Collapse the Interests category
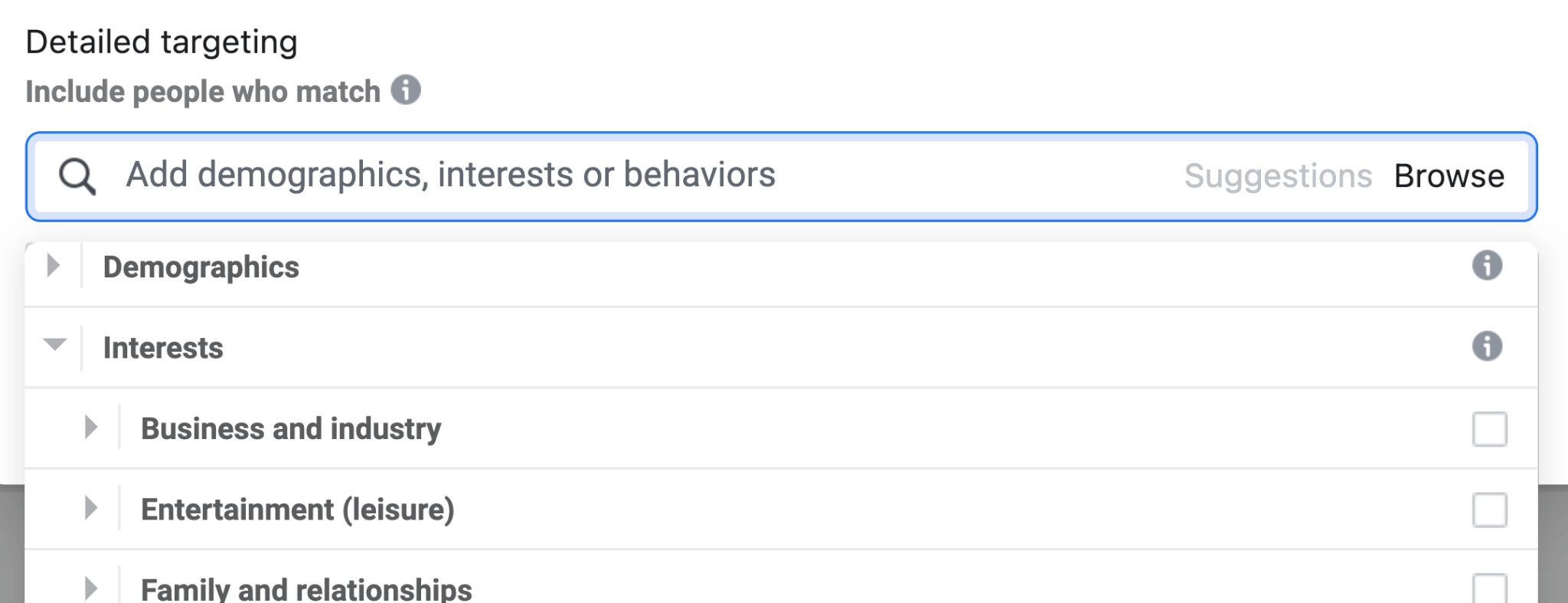The width and height of the screenshot is (1568, 603). pos(54,346)
